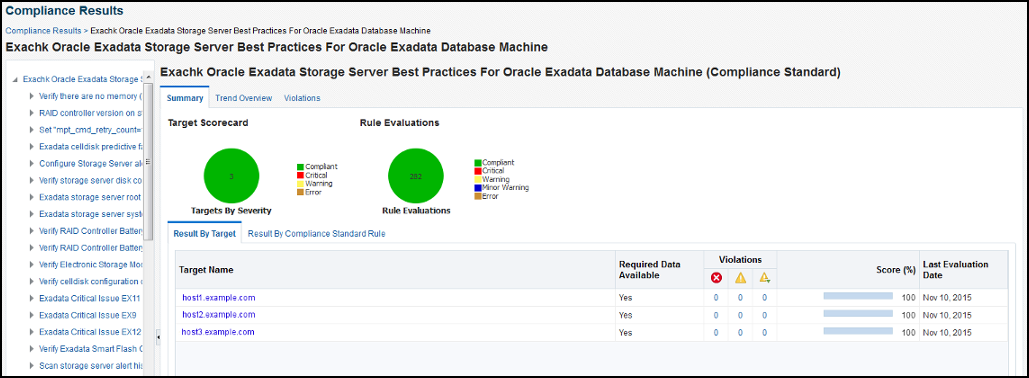Click the critical violations red X column icon
1029x378 pixels.
coord(716,278)
